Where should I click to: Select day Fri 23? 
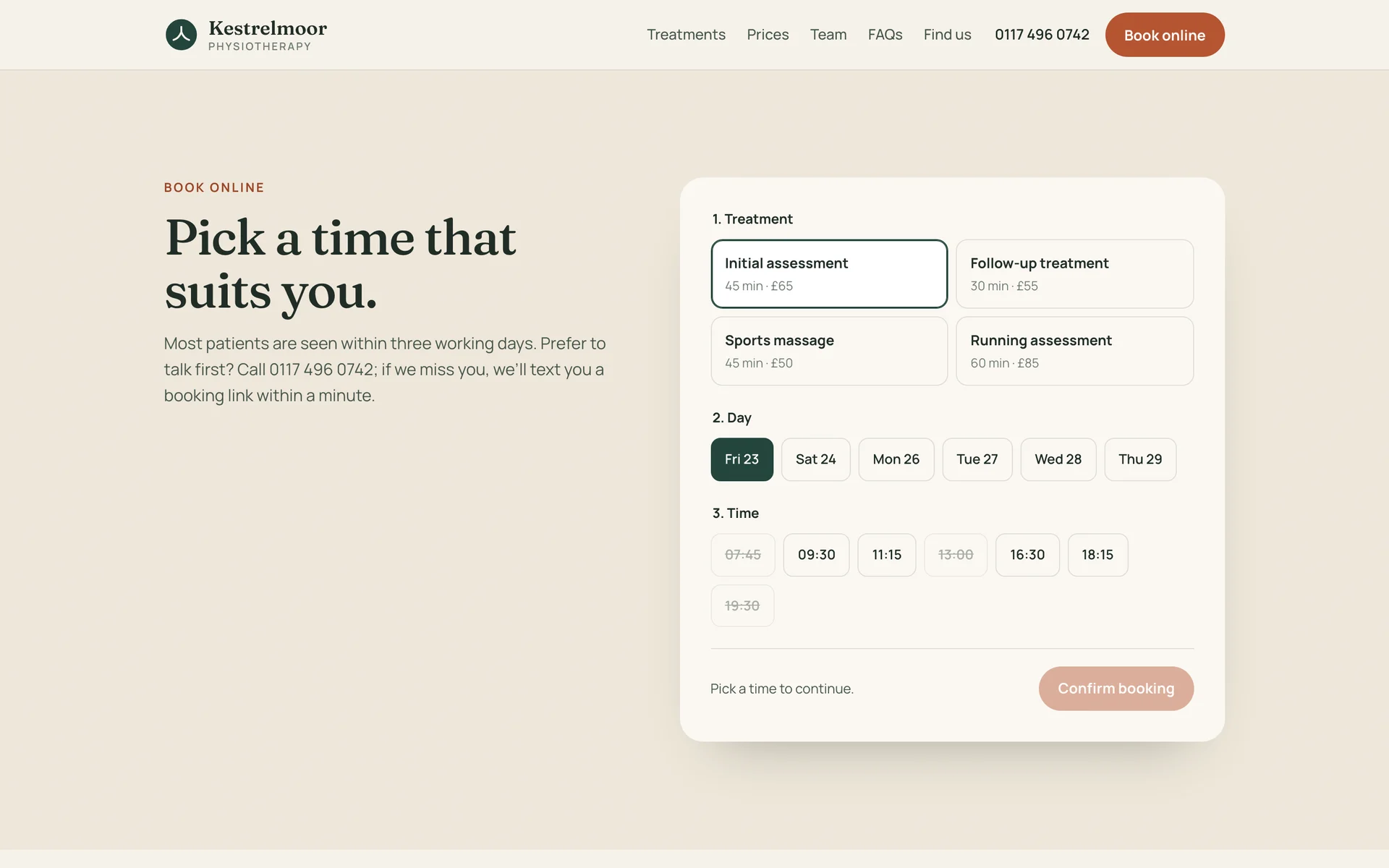click(x=742, y=459)
